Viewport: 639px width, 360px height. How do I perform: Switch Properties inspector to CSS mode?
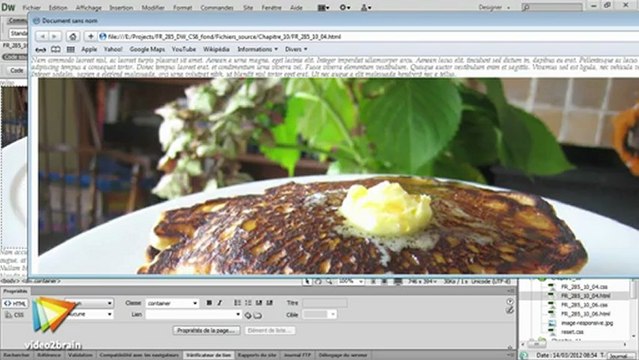click(15, 315)
